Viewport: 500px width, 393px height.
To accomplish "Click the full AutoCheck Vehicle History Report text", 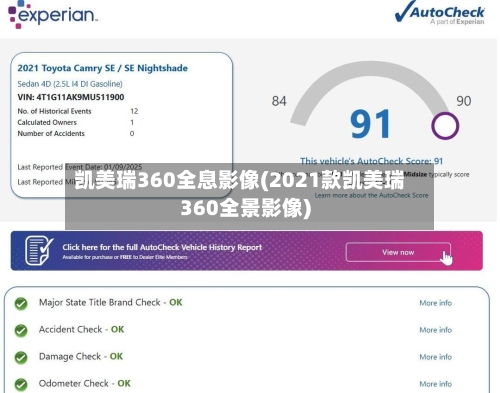I will pos(162,247).
